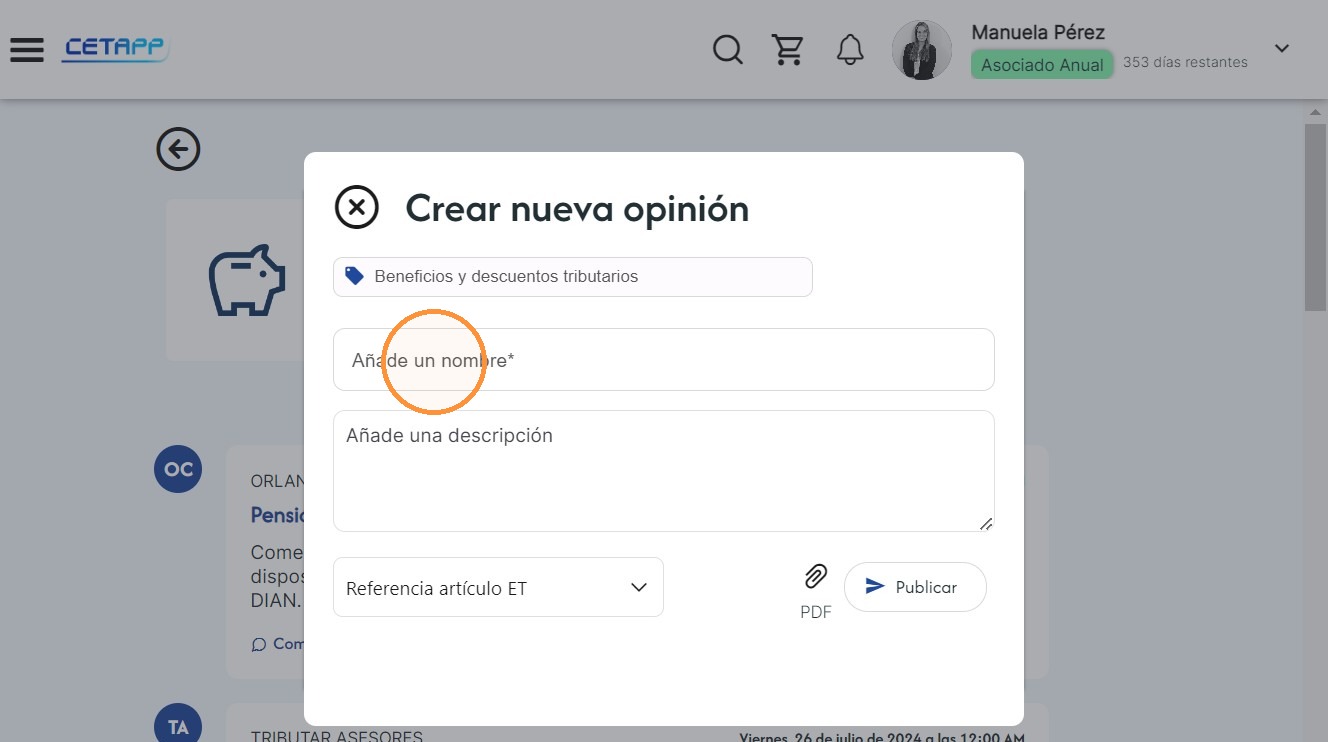Focus the Añade un nombre field
The width and height of the screenshot is (1328, 742).
coord(664,360)
